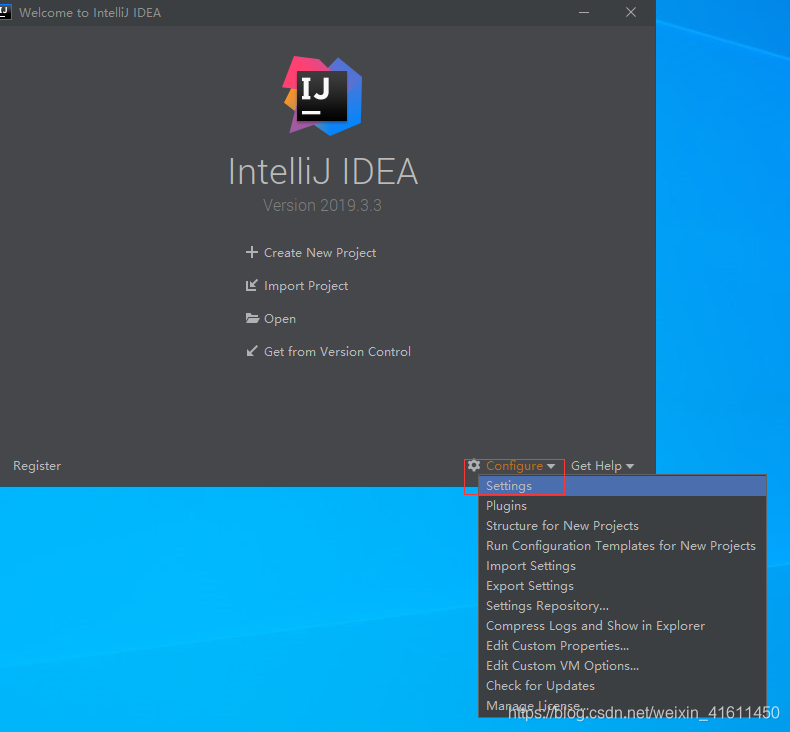
Task: Click Export Settings menu entry
Action: tap(622, 586)
